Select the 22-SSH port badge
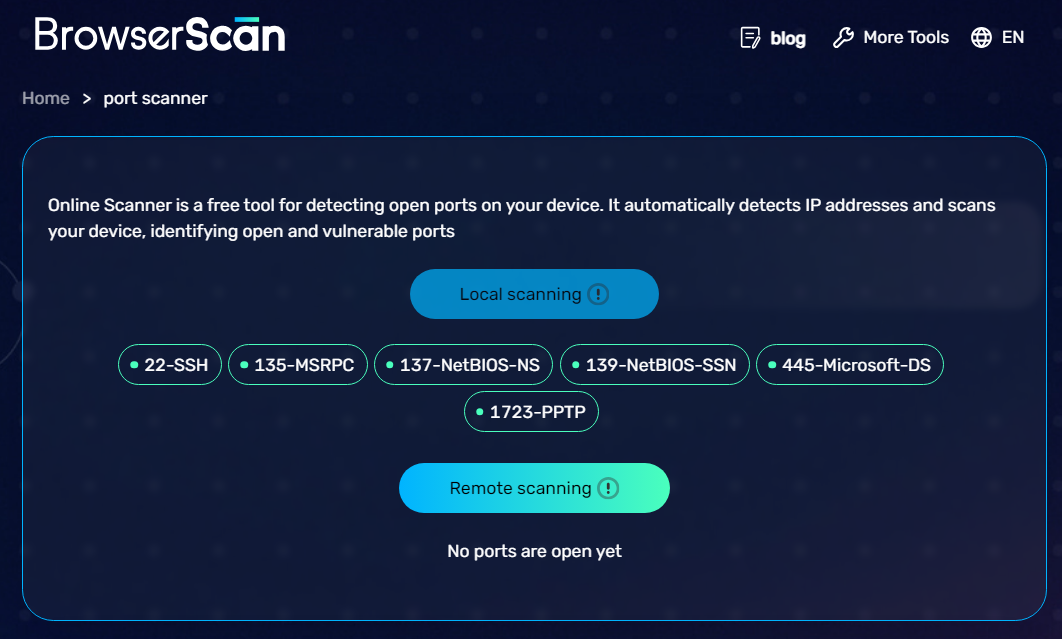1062x639 pixels. pyautogui.click(x=169, y=364)
